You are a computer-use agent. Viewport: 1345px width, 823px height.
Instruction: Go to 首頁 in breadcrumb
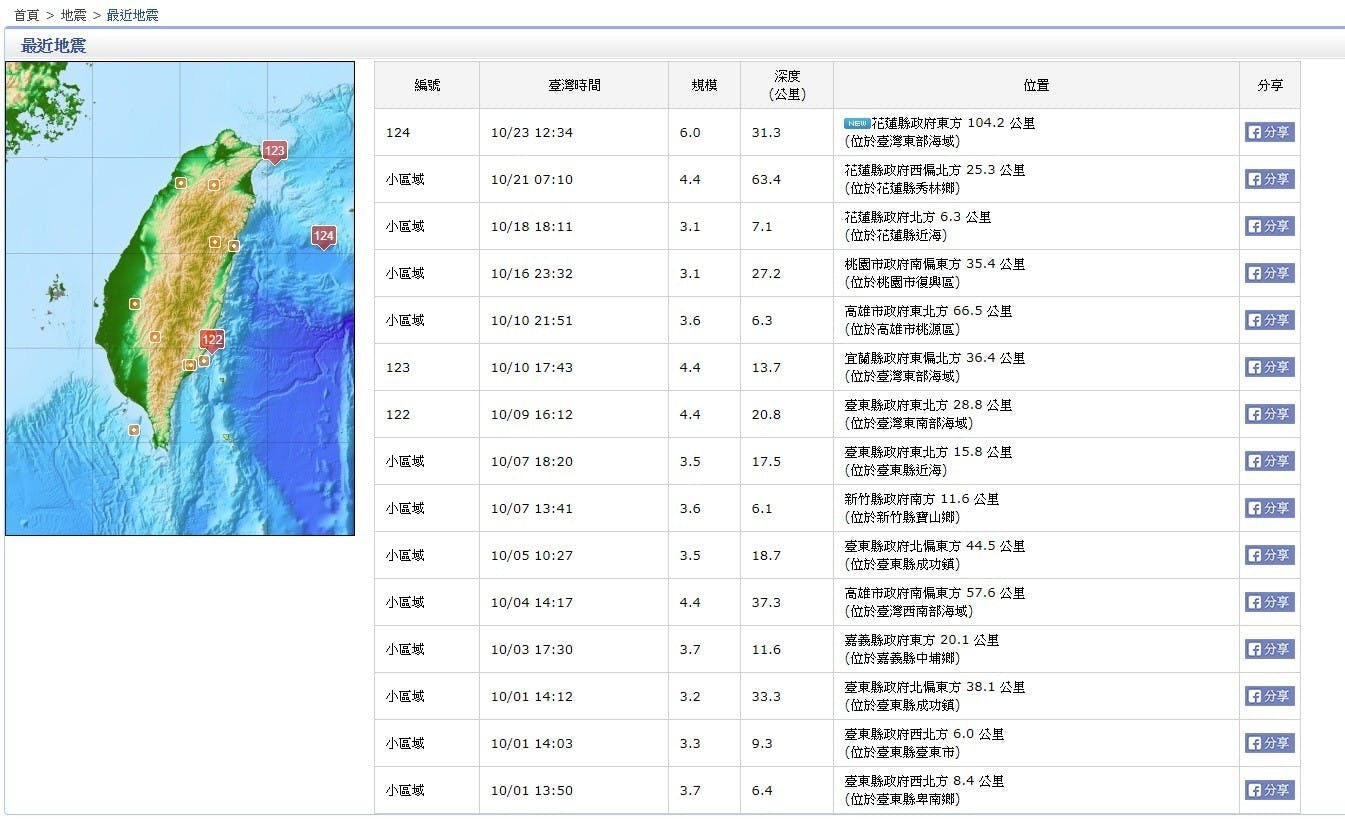(27, 15)
